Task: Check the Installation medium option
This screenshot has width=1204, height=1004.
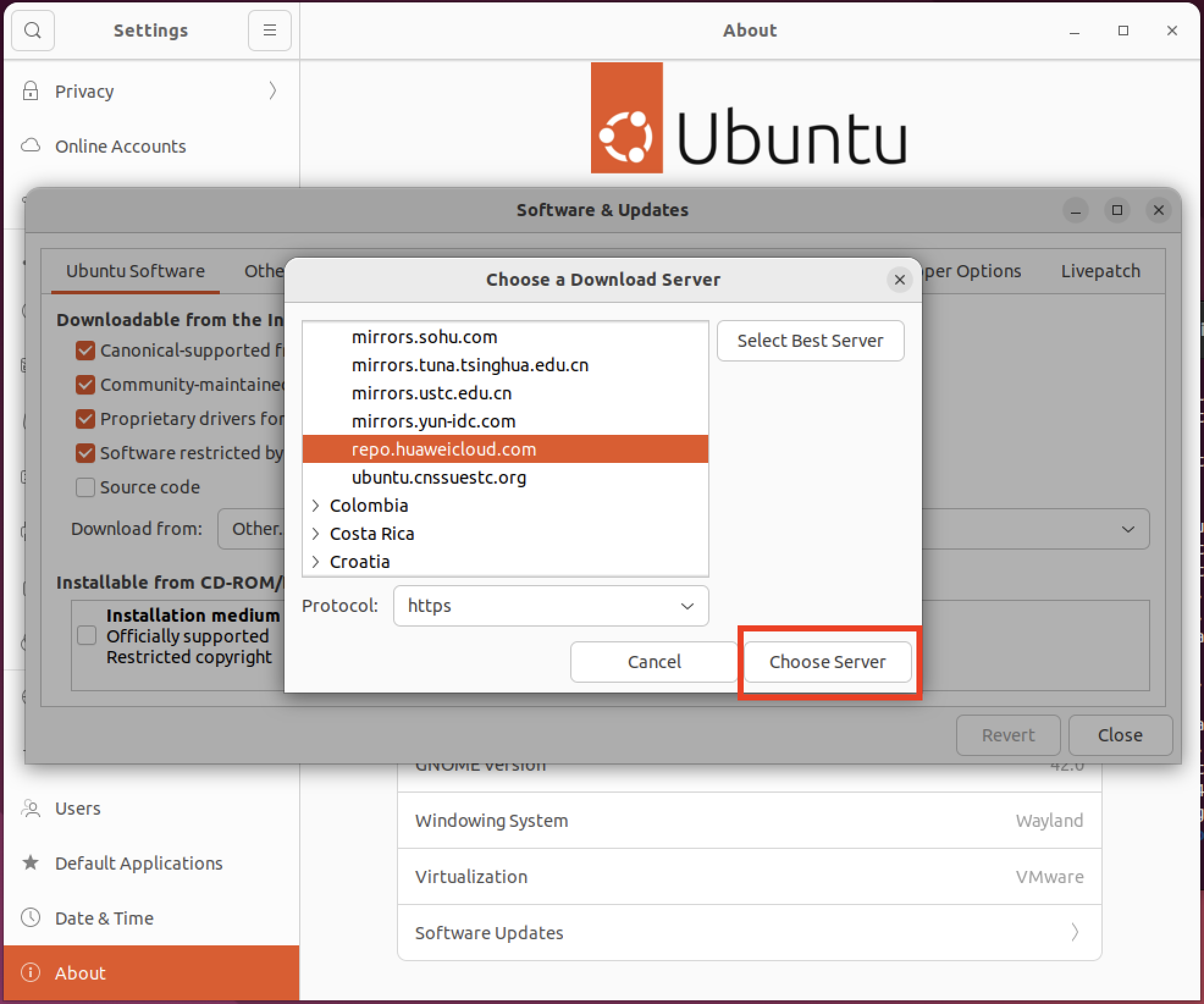Action: coord(87,636)
